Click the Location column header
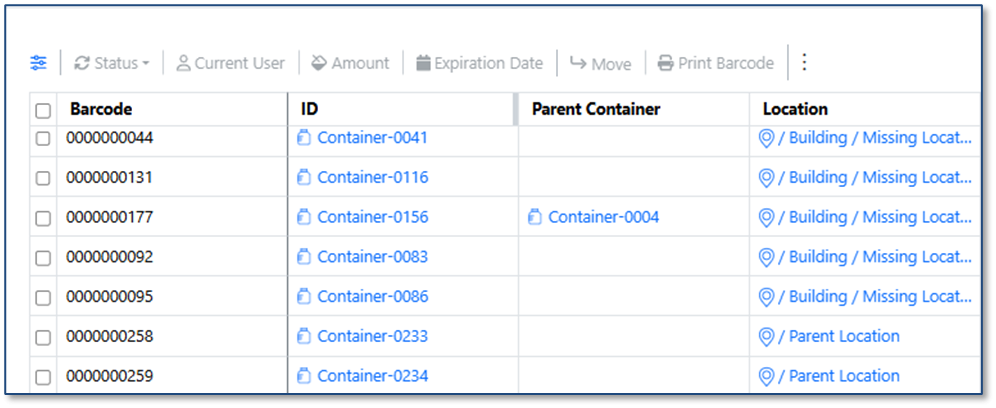Viewport: 996px width, 408px height. [x=795, y=109]
